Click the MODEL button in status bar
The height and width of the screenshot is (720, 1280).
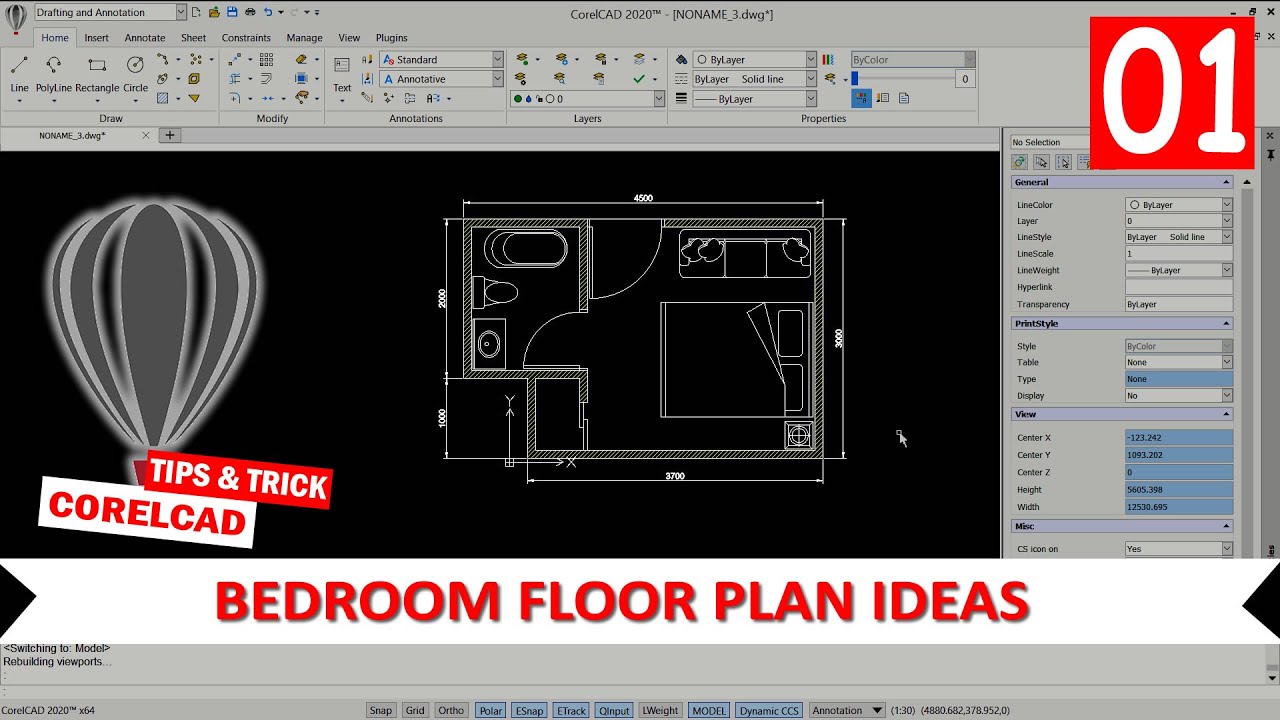pos(709,710)
